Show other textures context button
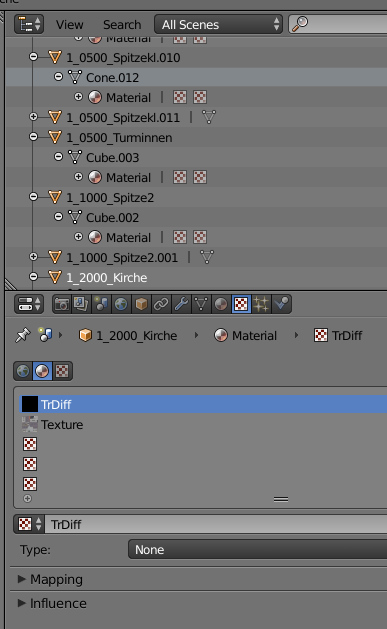This screenshot has height=629, width=387. coord(62,371)
